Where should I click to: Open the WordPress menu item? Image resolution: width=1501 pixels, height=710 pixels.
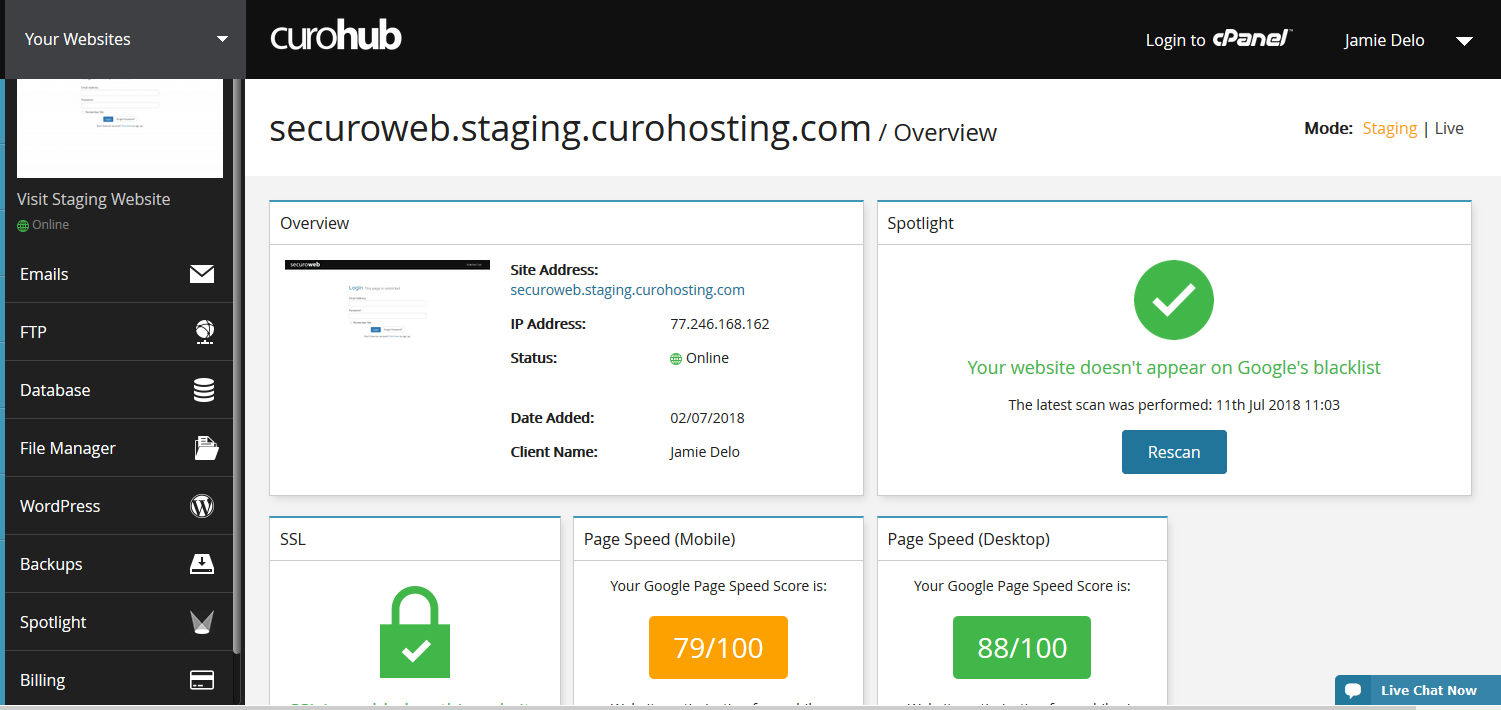click(119, 506)
